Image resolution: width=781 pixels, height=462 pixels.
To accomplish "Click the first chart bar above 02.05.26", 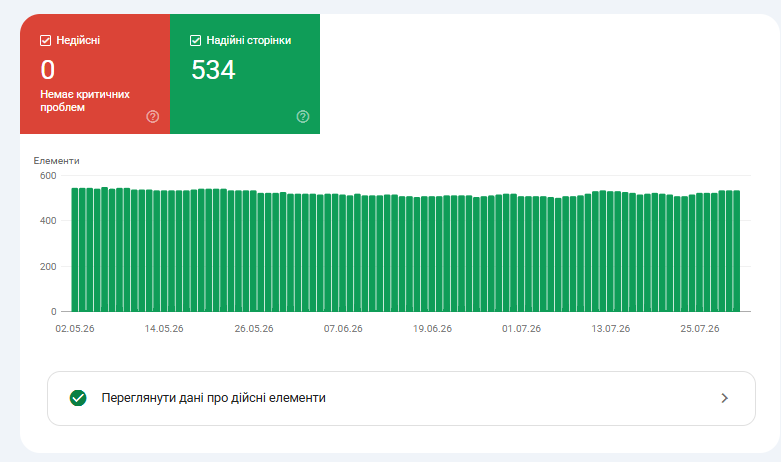I will click(75, 250).
